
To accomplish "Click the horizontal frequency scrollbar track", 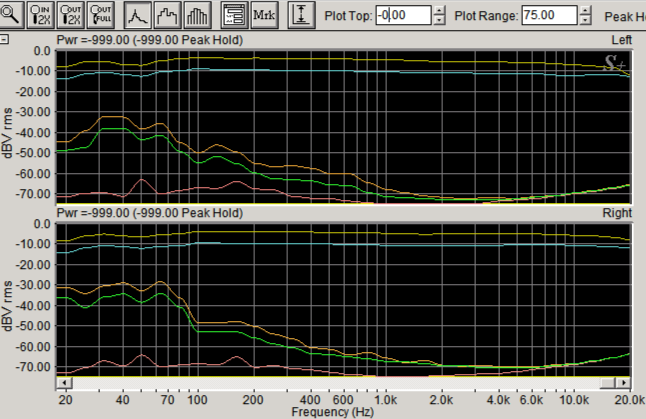I will pyautogui.click(x=336, y=383).
